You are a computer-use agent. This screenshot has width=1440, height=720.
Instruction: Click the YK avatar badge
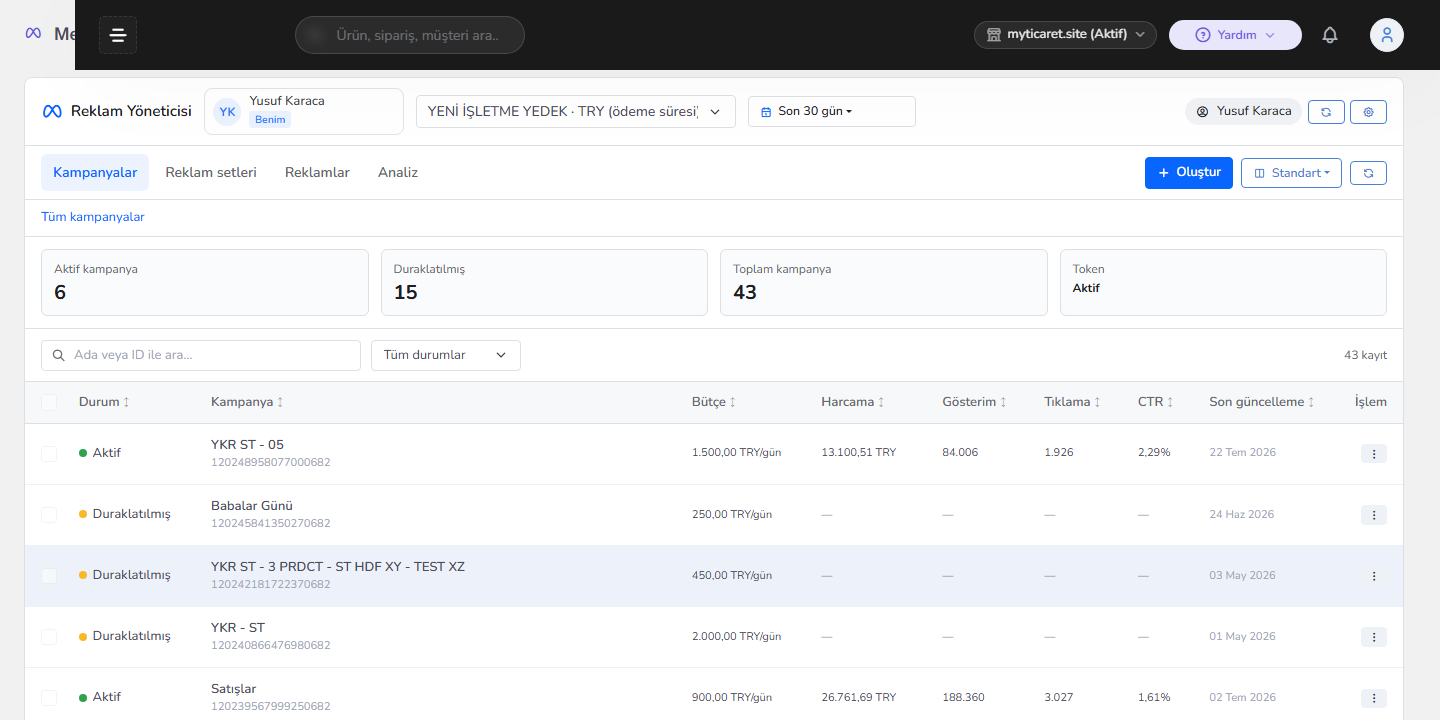[x=227, y=111]
